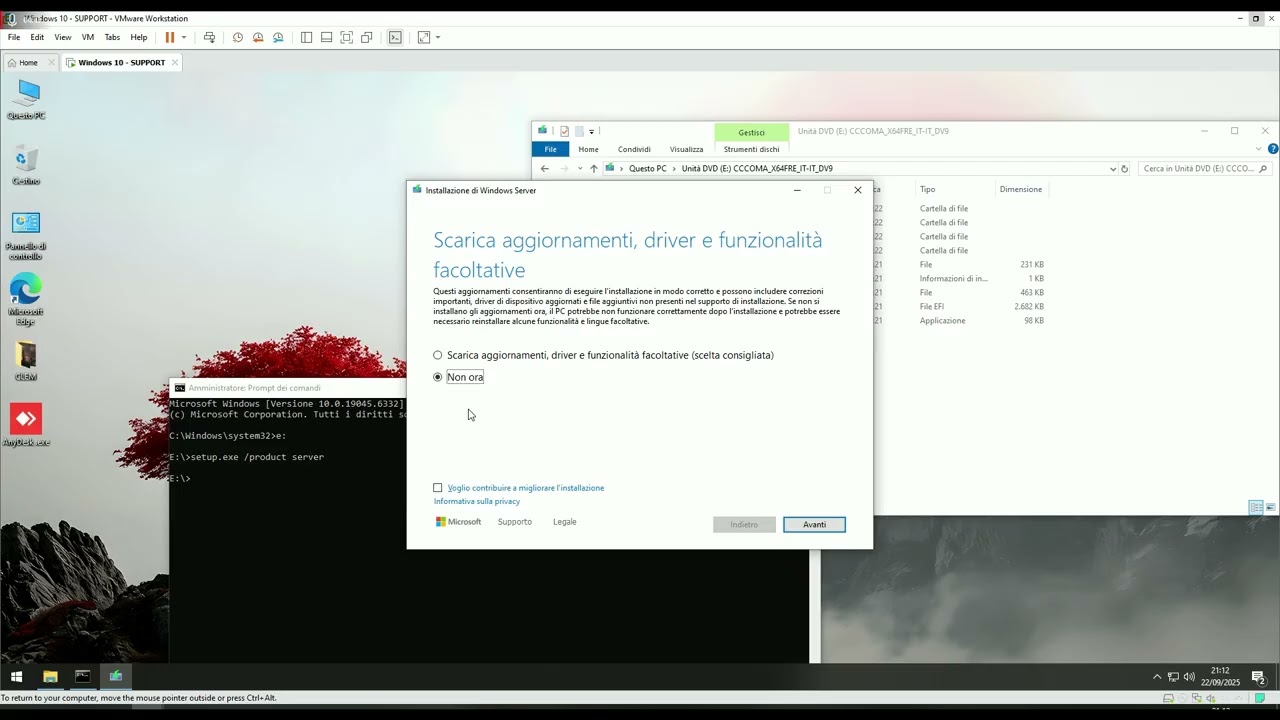Open the Condividi ribbon tab
The width and height of the screenshot is (1280, 720).
[x=634, y=149]
